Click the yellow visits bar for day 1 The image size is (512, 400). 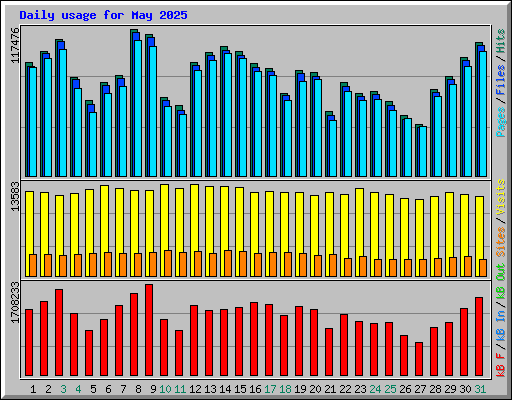[29, 223]
